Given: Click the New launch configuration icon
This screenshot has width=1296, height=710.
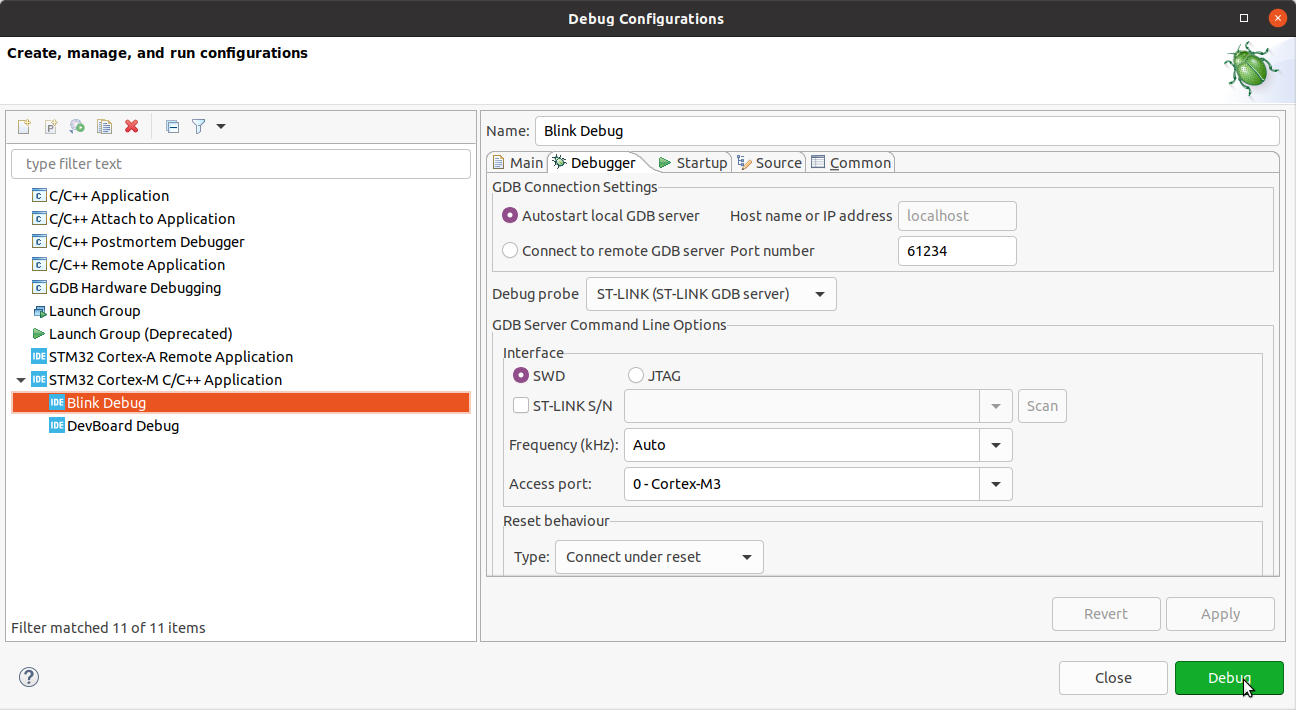Looking at the screenshot, I should click(x=24, y=126).
